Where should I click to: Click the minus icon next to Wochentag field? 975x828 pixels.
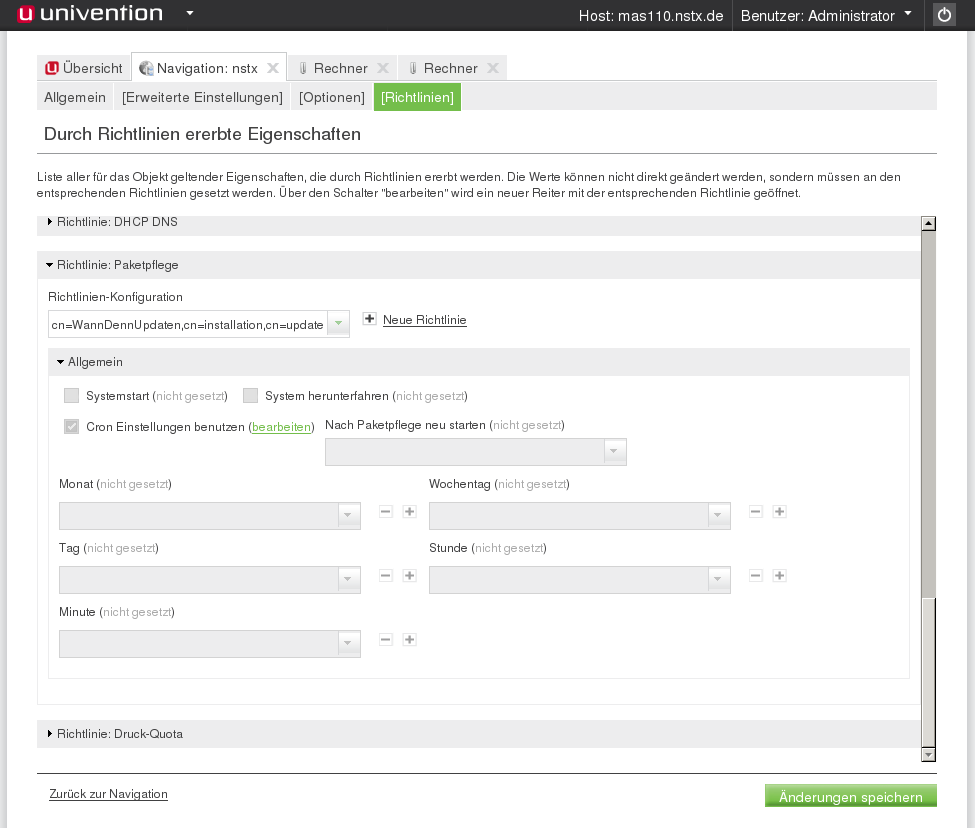(756, 512)
